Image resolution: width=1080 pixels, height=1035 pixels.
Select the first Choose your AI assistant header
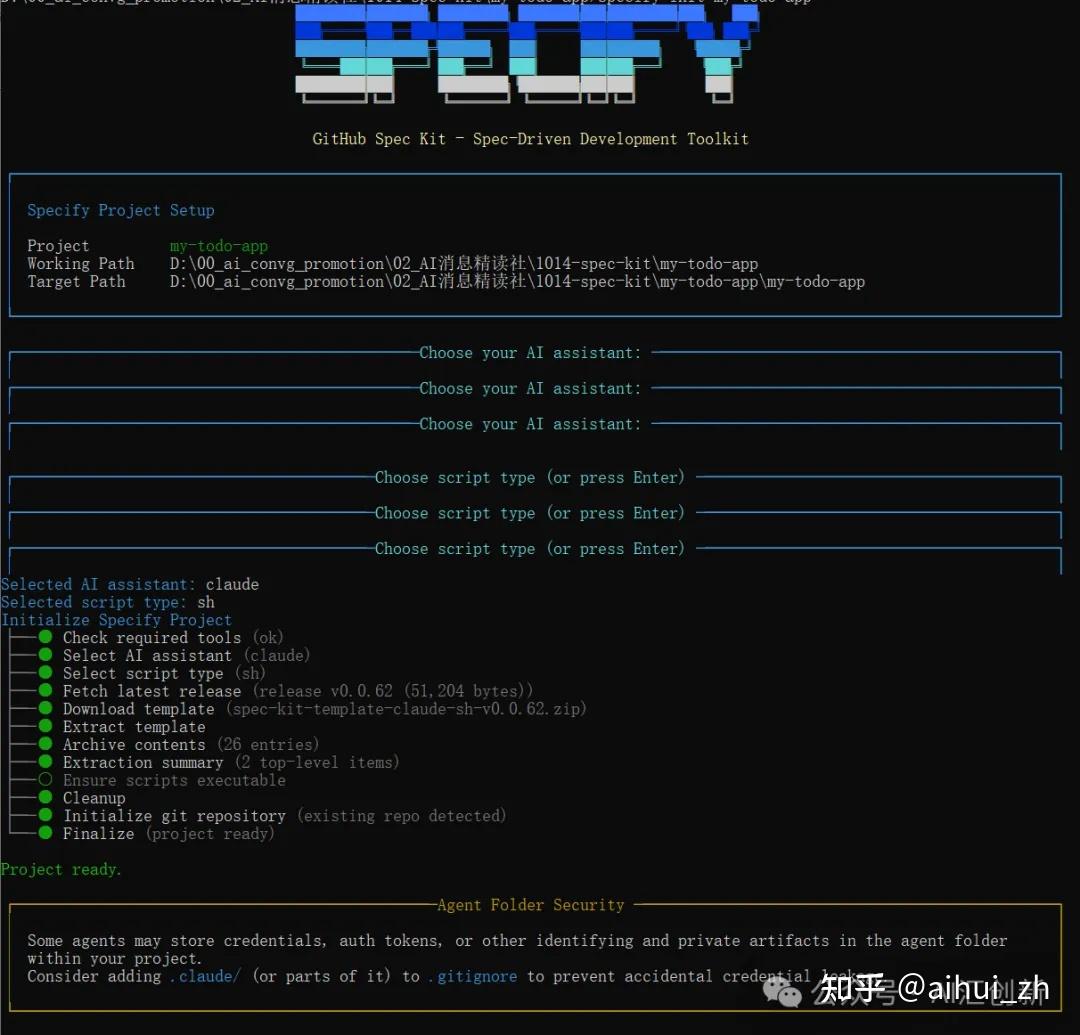point(531,352)
